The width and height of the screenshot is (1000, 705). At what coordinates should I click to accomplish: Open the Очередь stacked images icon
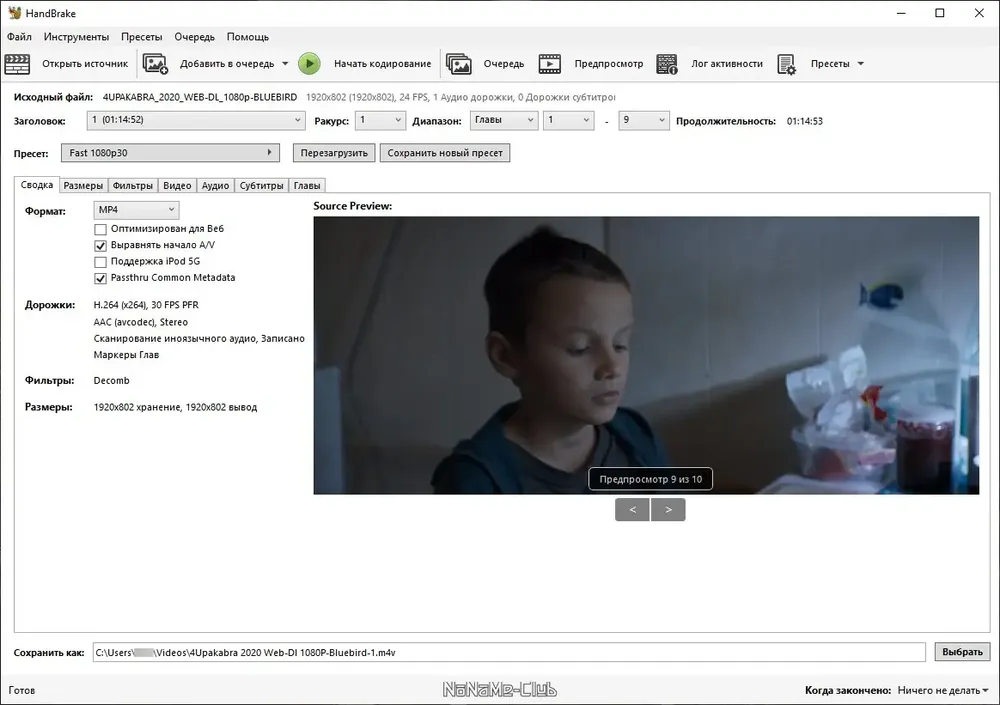459,64
